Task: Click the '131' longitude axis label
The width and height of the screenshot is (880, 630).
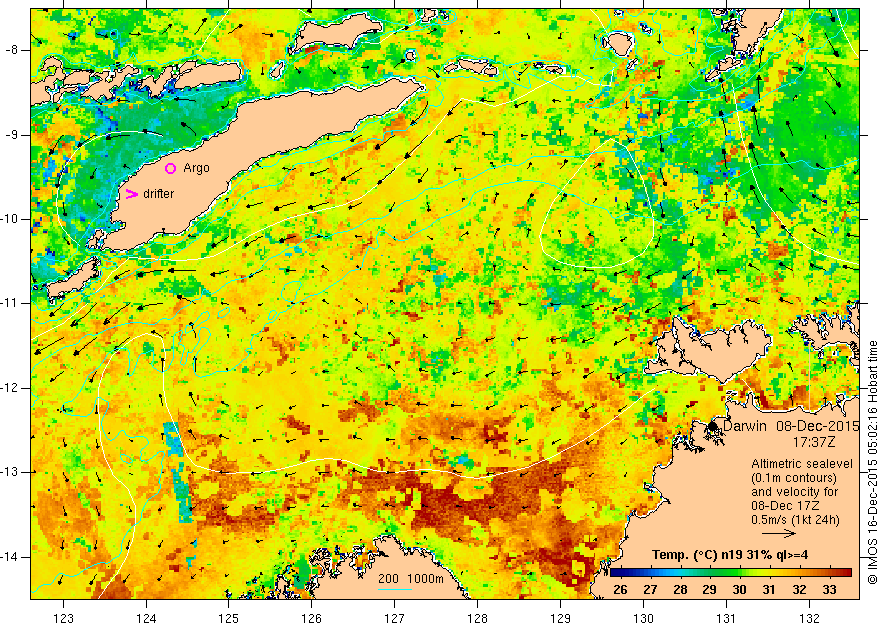Action: pyautogui.click(x=726, y=619)
